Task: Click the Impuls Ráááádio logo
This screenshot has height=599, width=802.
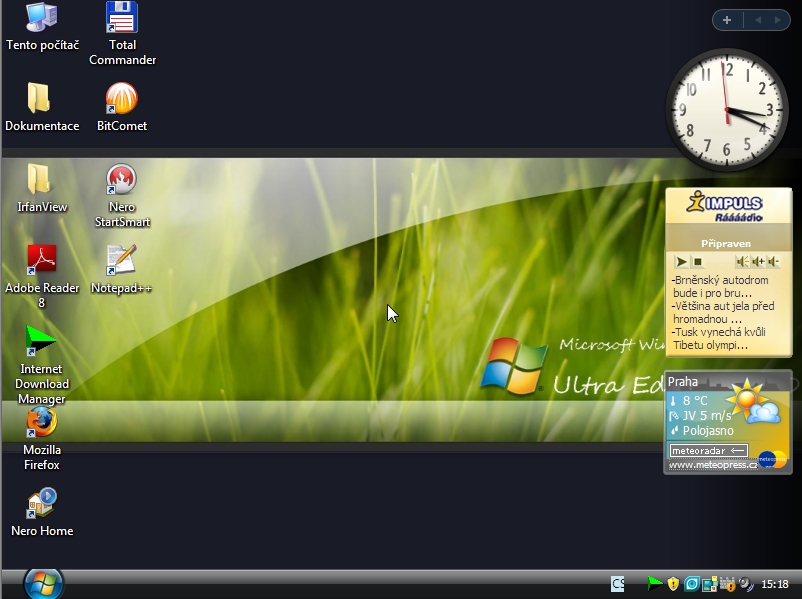Action: (725, 207)
